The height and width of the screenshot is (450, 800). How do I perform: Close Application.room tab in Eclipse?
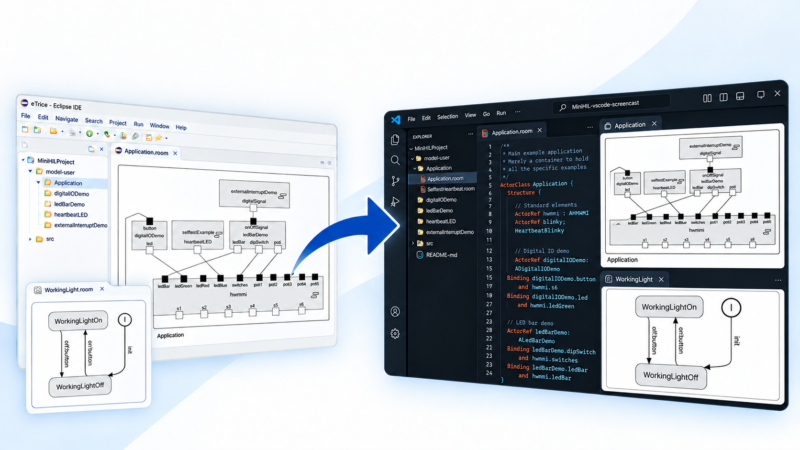point(175,153)
